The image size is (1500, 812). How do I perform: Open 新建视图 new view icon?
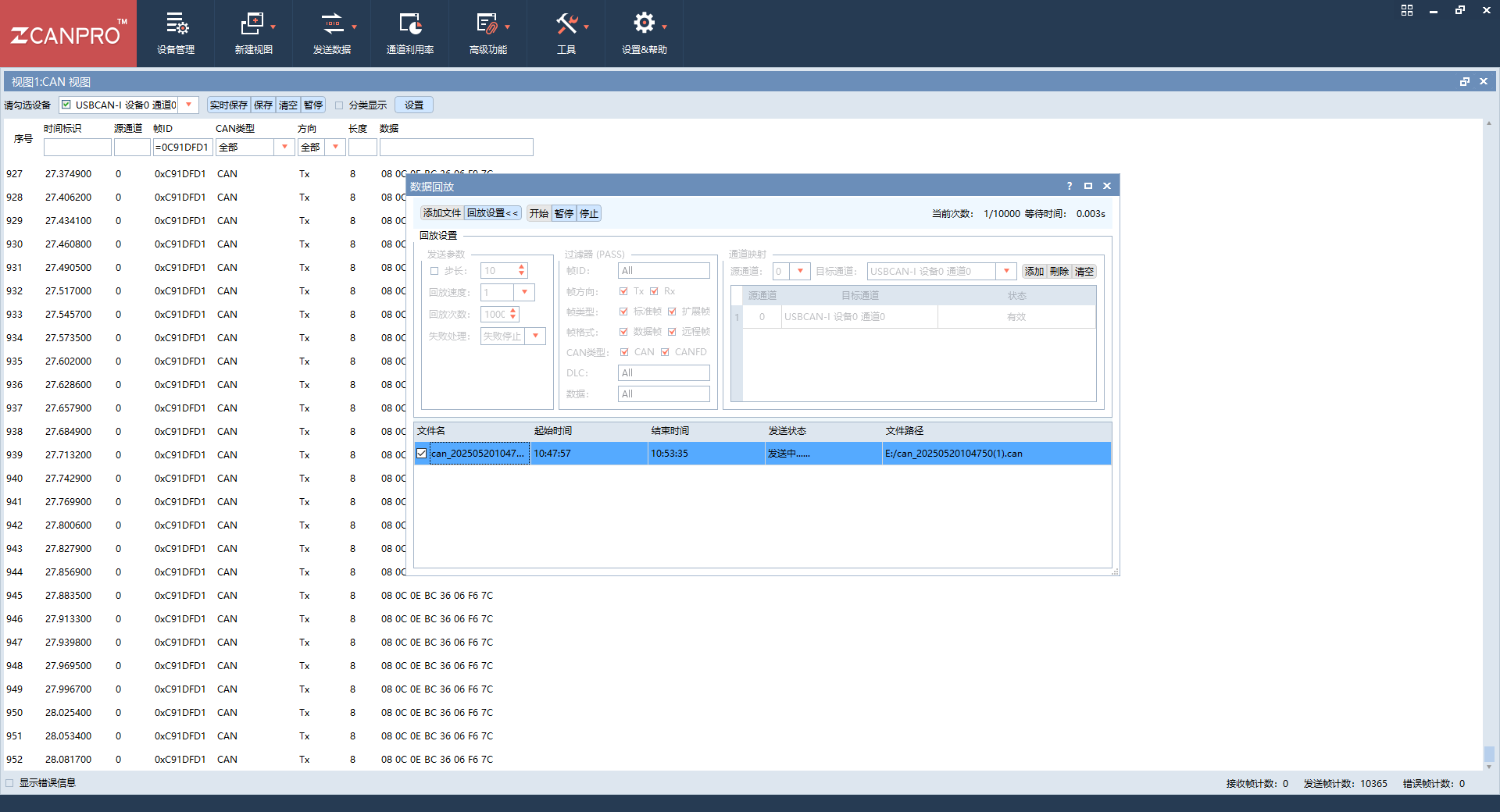click(252, 24)
